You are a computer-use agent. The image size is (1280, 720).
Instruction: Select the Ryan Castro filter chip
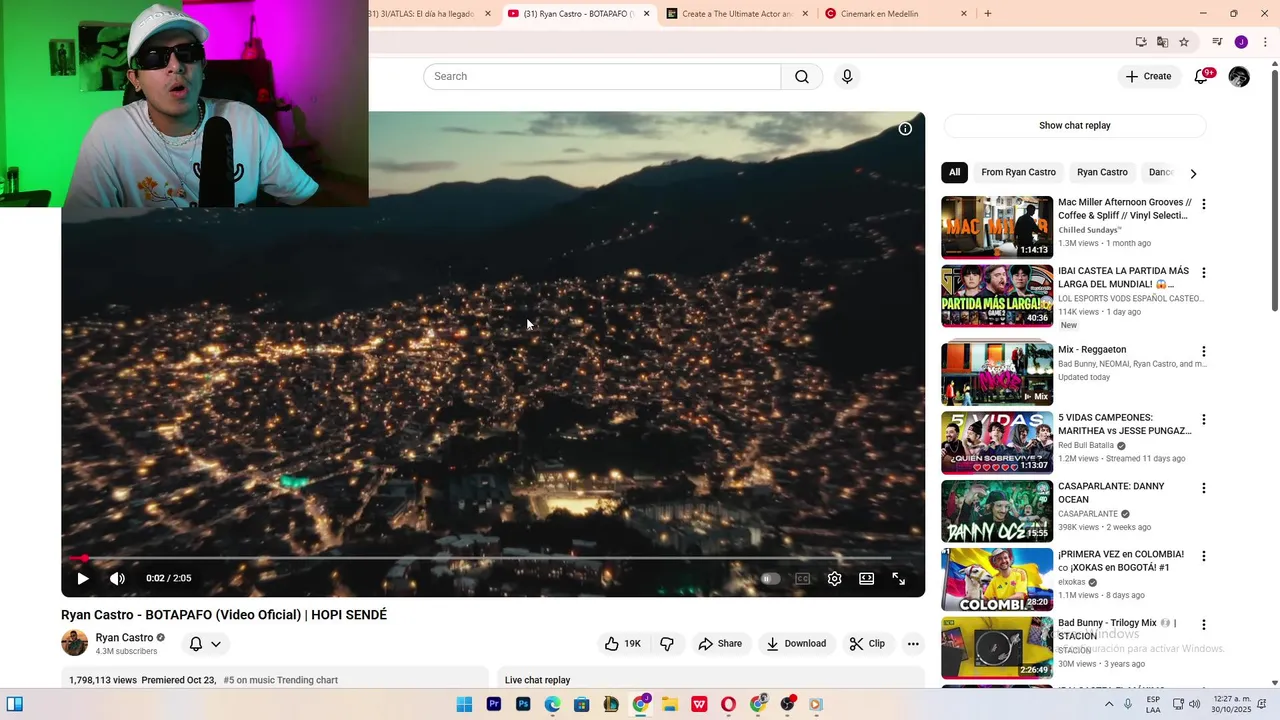1102,172
